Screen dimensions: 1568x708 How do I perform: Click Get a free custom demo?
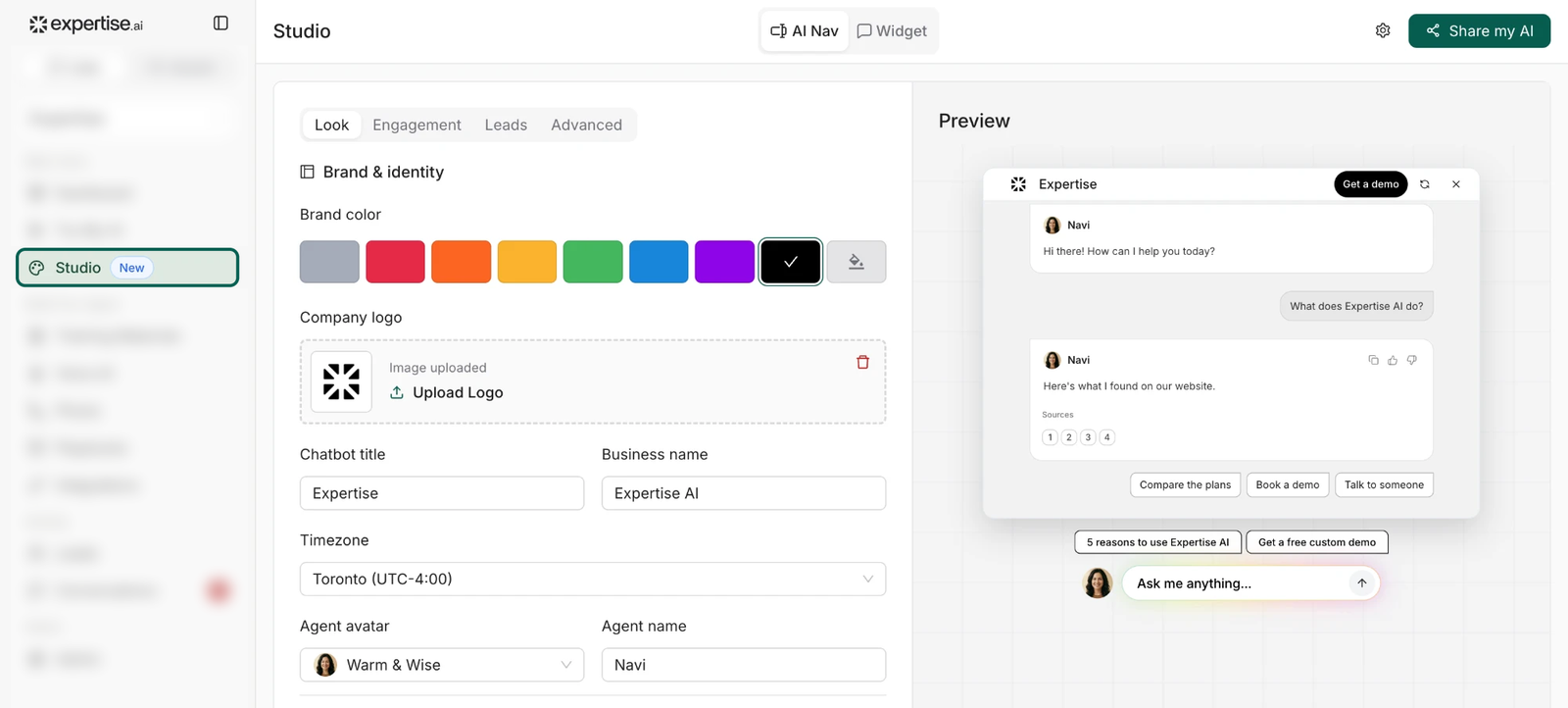tap(1317, 542)
